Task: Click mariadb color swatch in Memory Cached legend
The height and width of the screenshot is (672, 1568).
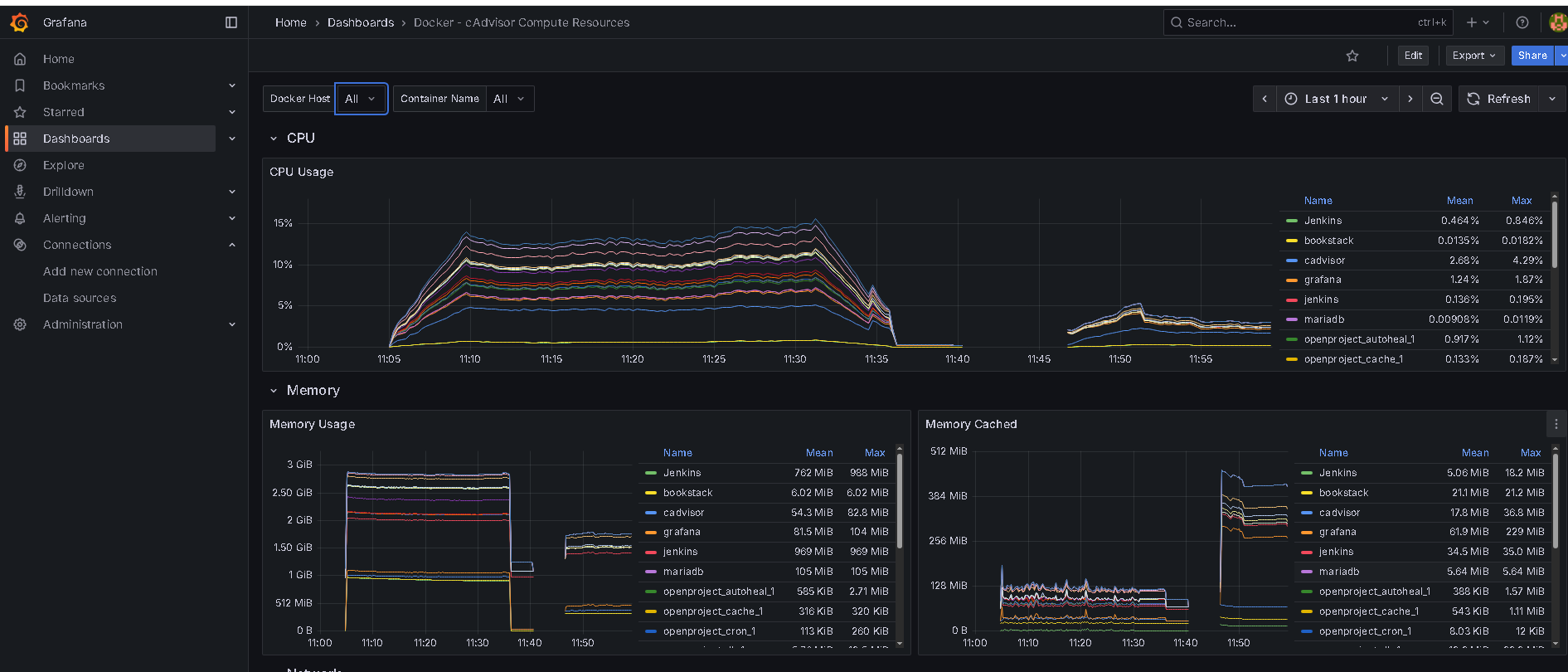Action: pos(1307,572)
